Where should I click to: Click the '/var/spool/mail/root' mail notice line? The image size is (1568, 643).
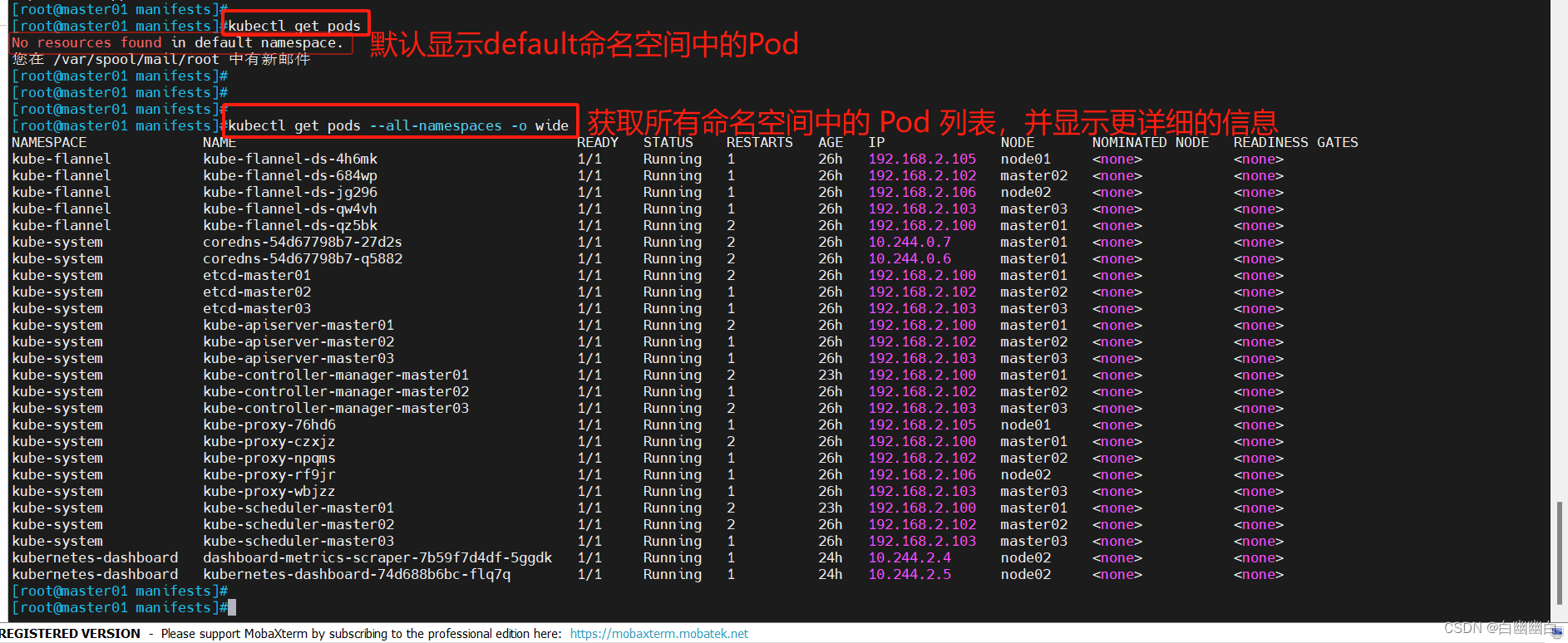[x=161, y=59]
